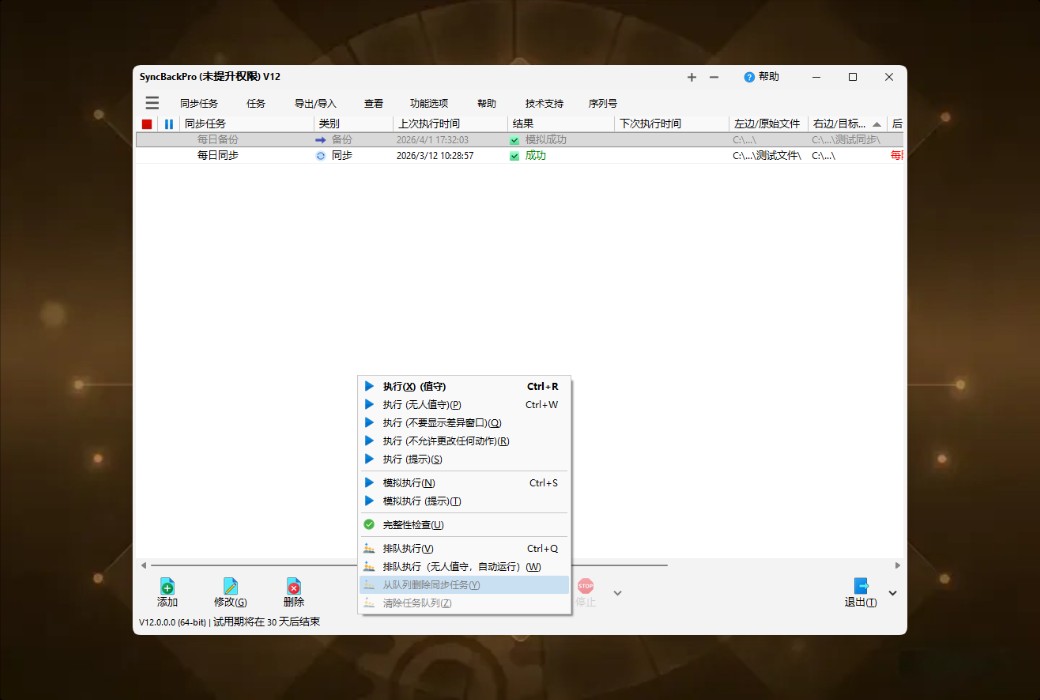Open the chevron dropdown next to 退出
The width and height of the screenshot is (1040, 700).
click(891, 592)
